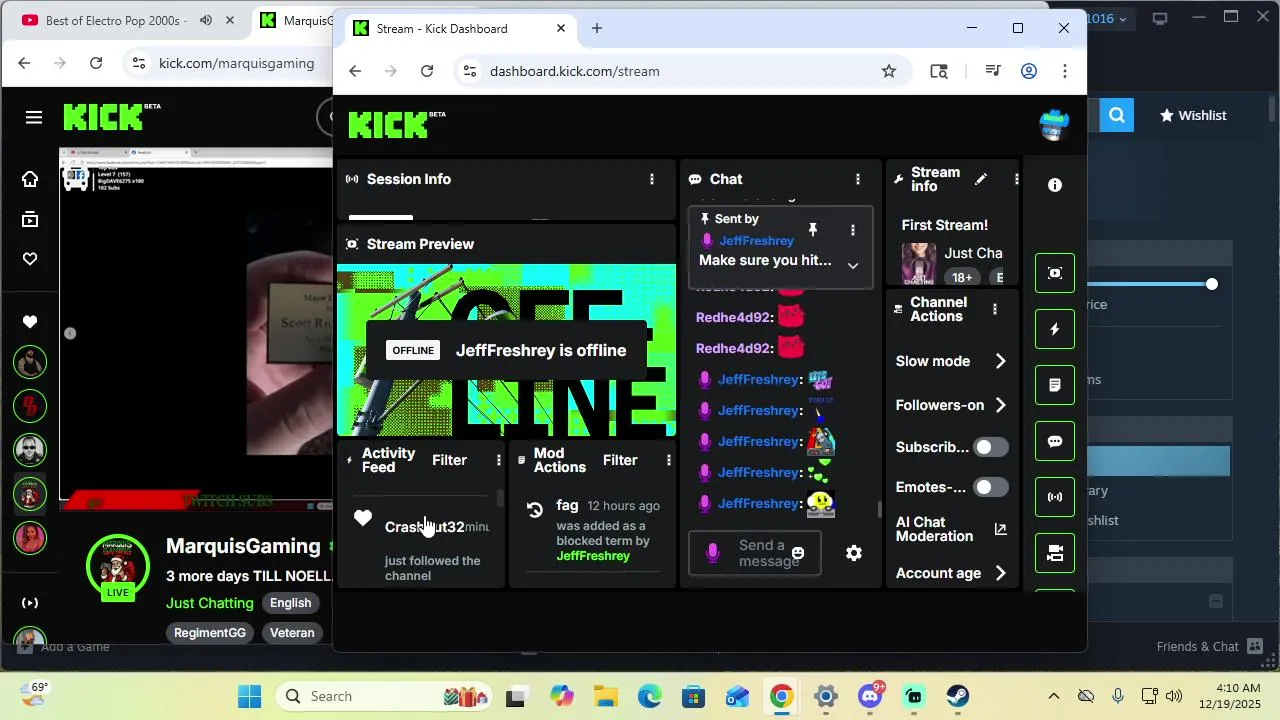Screen dimensions: 1280x720
Task: Toggle Emotes-only chat switch
Action: tap(991, 487)
